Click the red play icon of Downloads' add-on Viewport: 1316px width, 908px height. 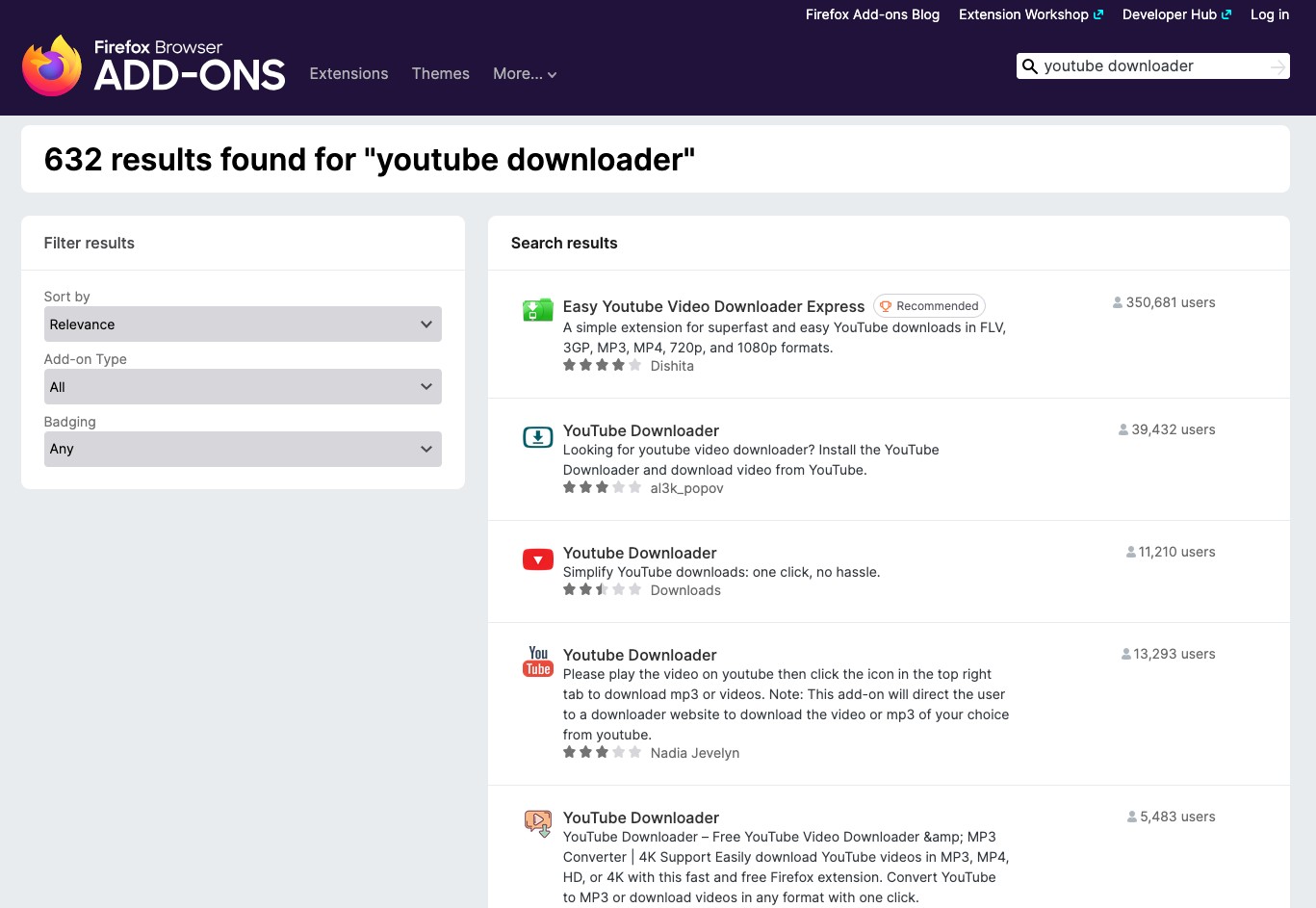click(537, 559)
